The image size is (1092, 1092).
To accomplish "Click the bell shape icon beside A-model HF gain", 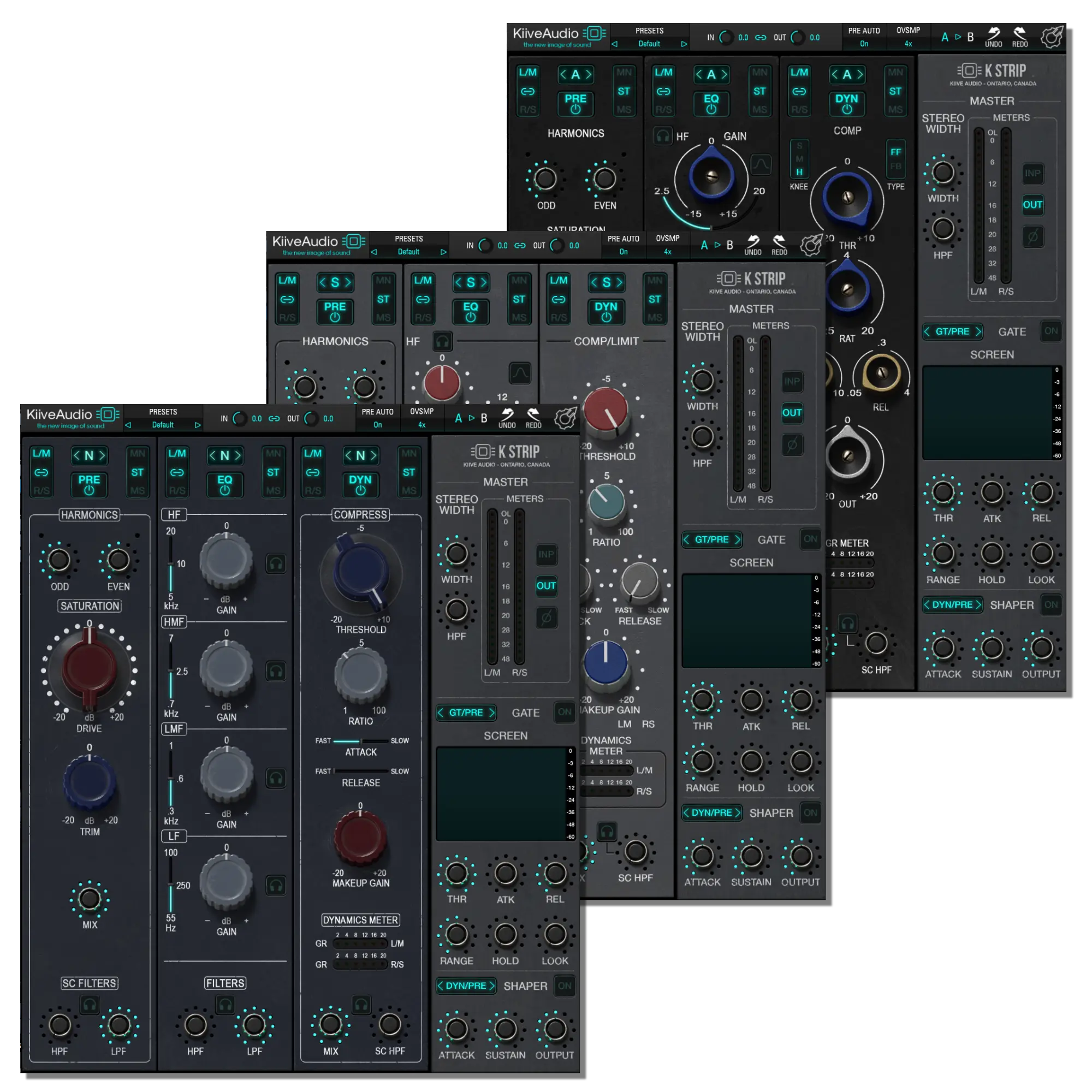I will pos(761,164).
